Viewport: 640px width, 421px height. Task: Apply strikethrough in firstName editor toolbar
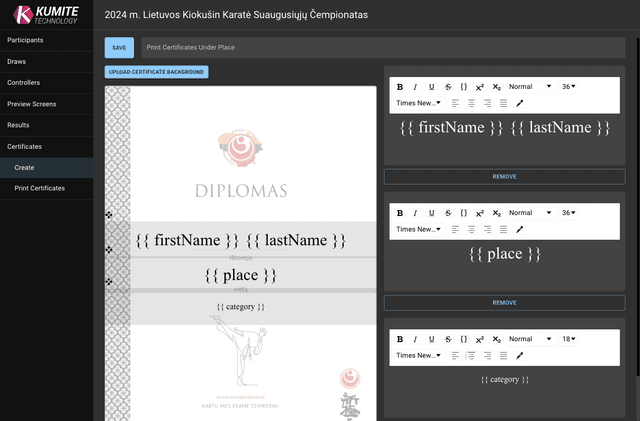tap(448, 87)
